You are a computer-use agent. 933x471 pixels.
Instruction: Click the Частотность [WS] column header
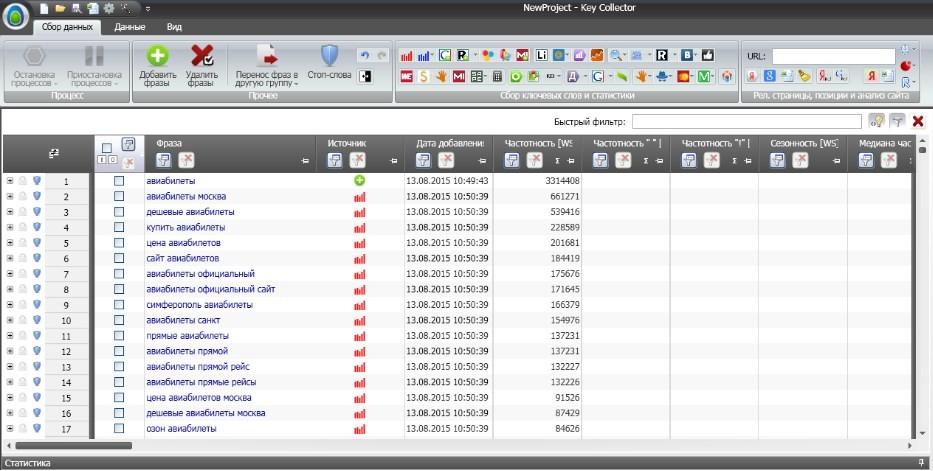tap(539, 144)
